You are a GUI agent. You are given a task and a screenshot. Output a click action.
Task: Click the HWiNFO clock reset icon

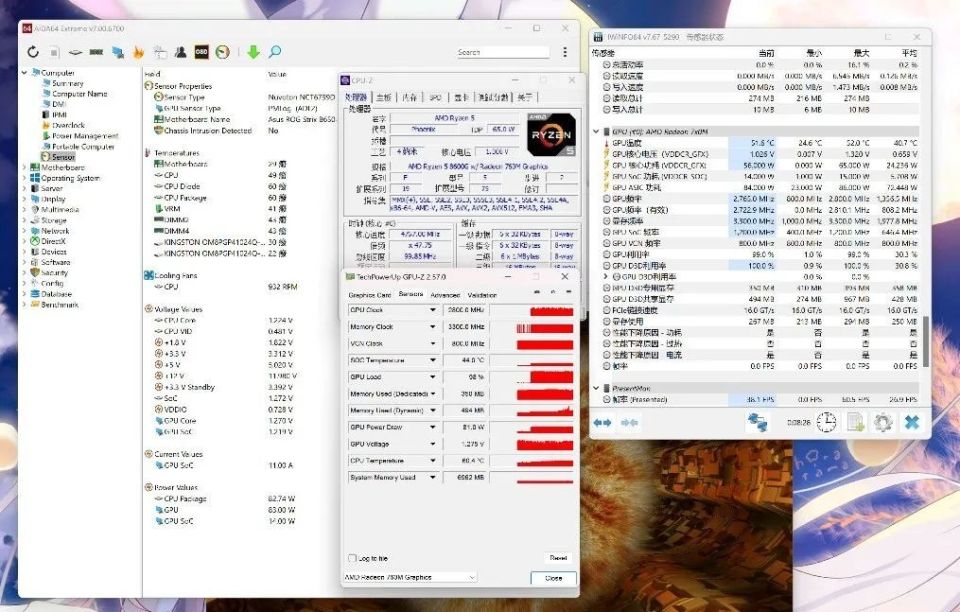pos(826,422)
